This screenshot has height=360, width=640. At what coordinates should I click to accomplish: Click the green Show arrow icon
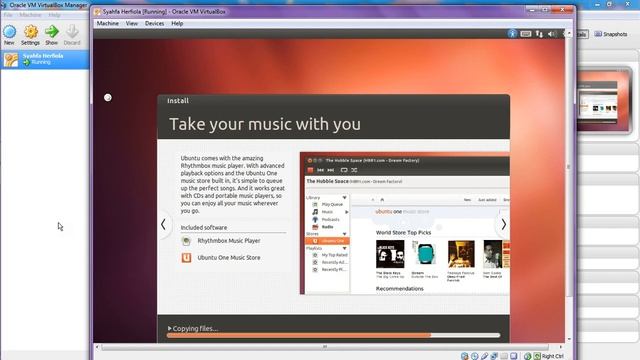pyautogui.click(x=51, y=32)
